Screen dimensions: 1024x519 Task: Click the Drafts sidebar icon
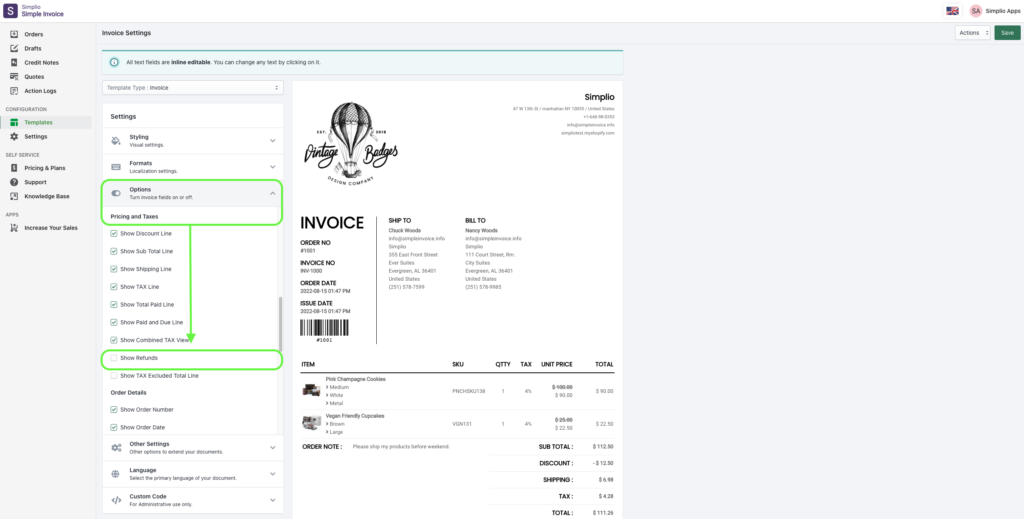coord(14,48)
